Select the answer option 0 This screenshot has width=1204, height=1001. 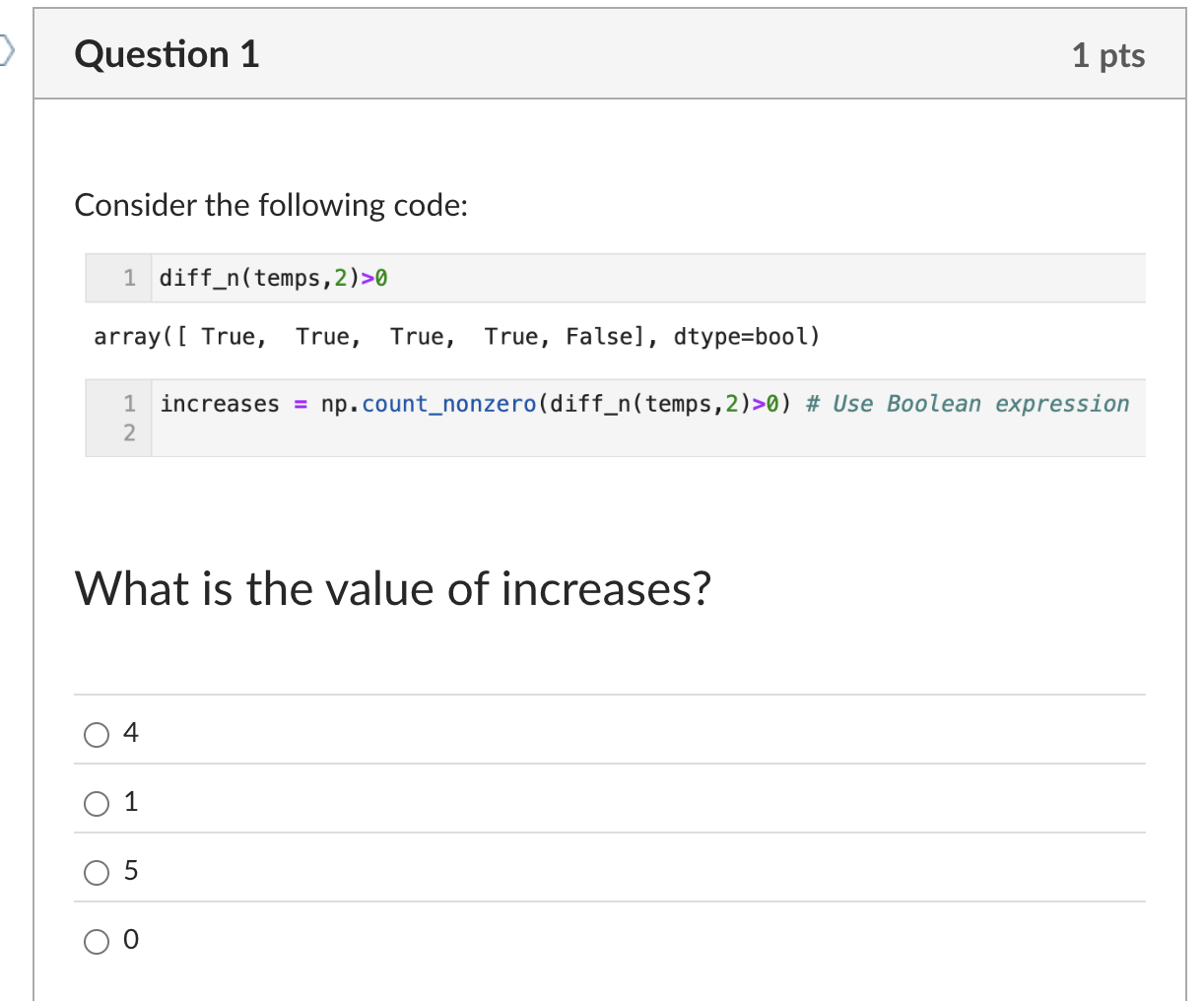(97, 941)
